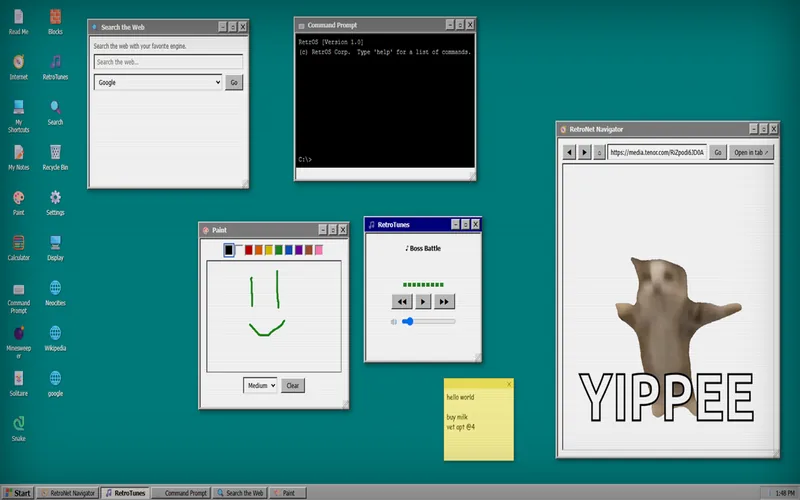Open the Snake game desktop icon
Image resolution: width=800 pixels, height=500 pixels.
tap(18, 429)
